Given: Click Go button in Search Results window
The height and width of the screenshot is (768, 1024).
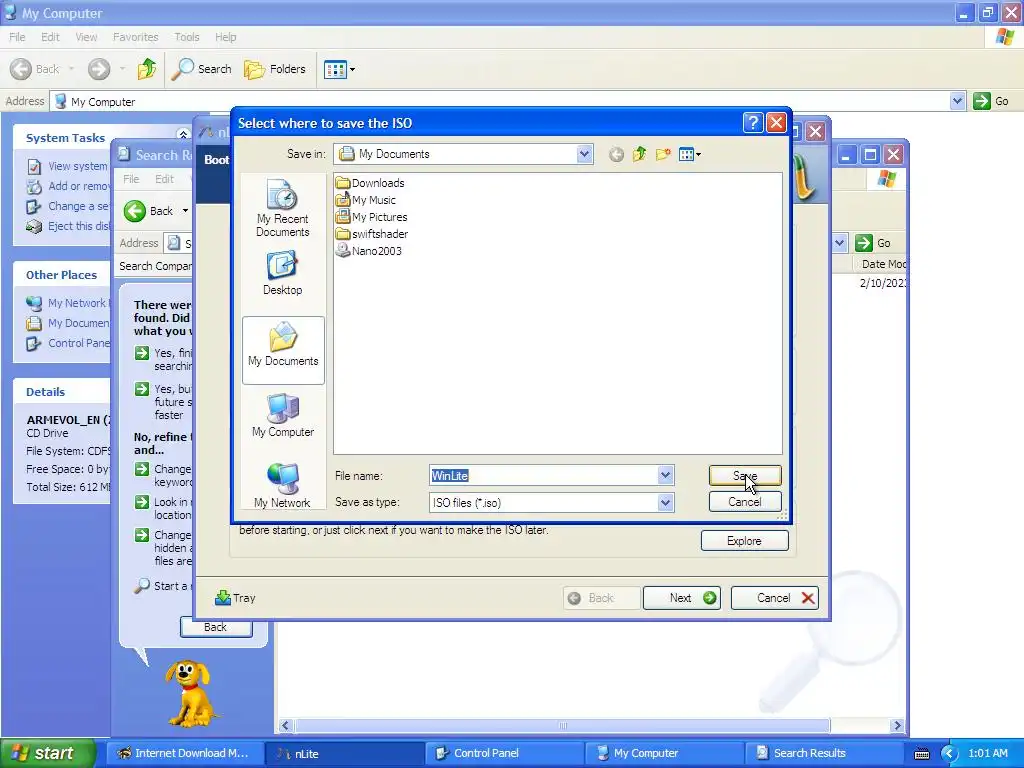Looking at the screenshot, I should (874, 243).
